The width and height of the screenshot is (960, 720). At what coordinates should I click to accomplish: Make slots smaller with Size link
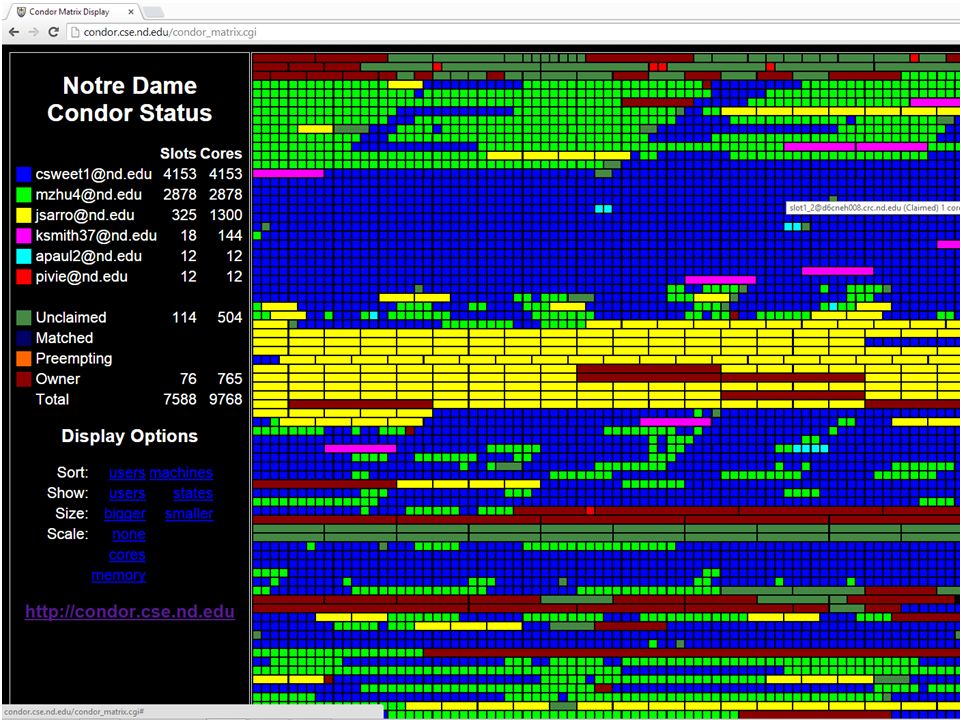[x=189, y=514]
